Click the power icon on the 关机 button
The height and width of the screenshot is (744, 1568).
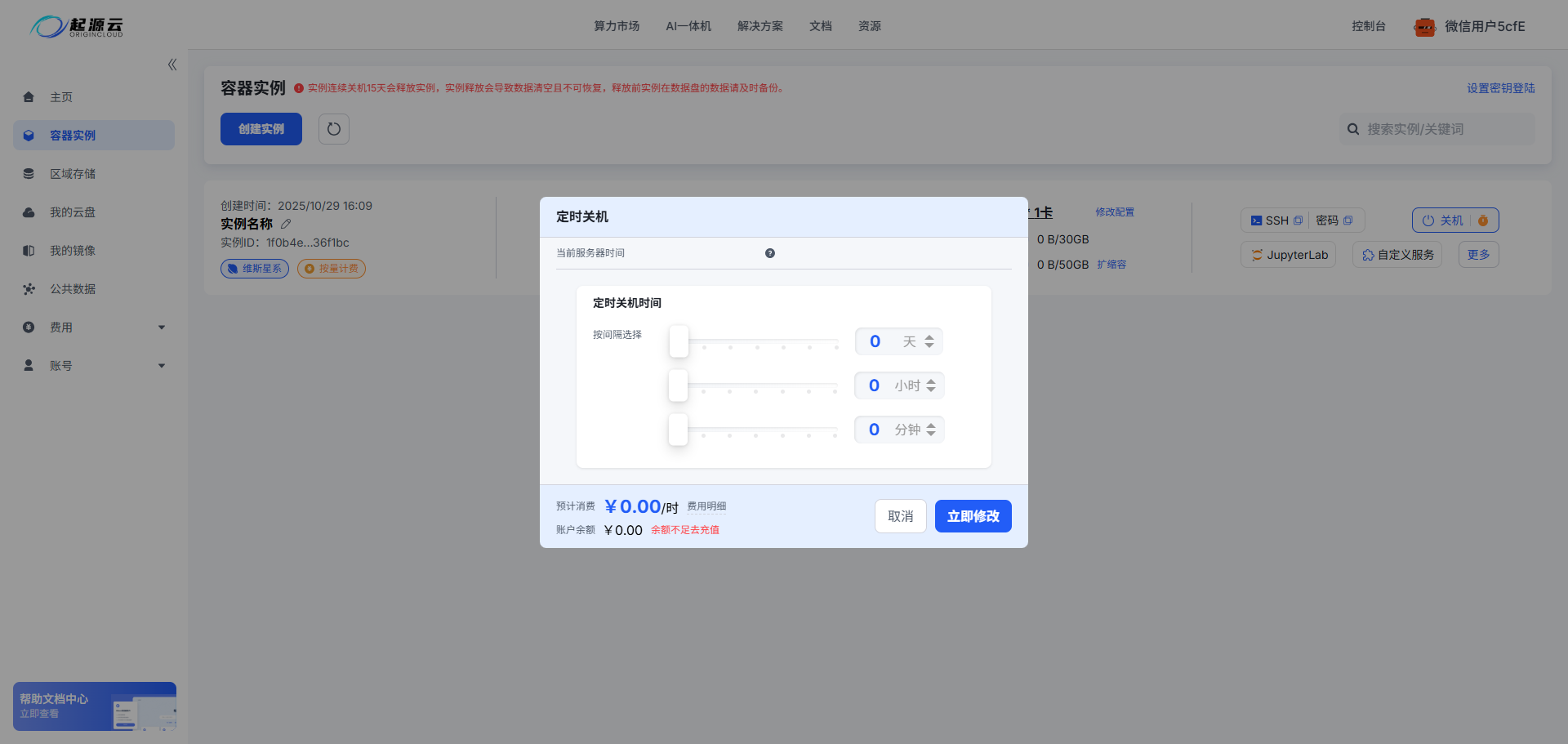pos(1428,221)
